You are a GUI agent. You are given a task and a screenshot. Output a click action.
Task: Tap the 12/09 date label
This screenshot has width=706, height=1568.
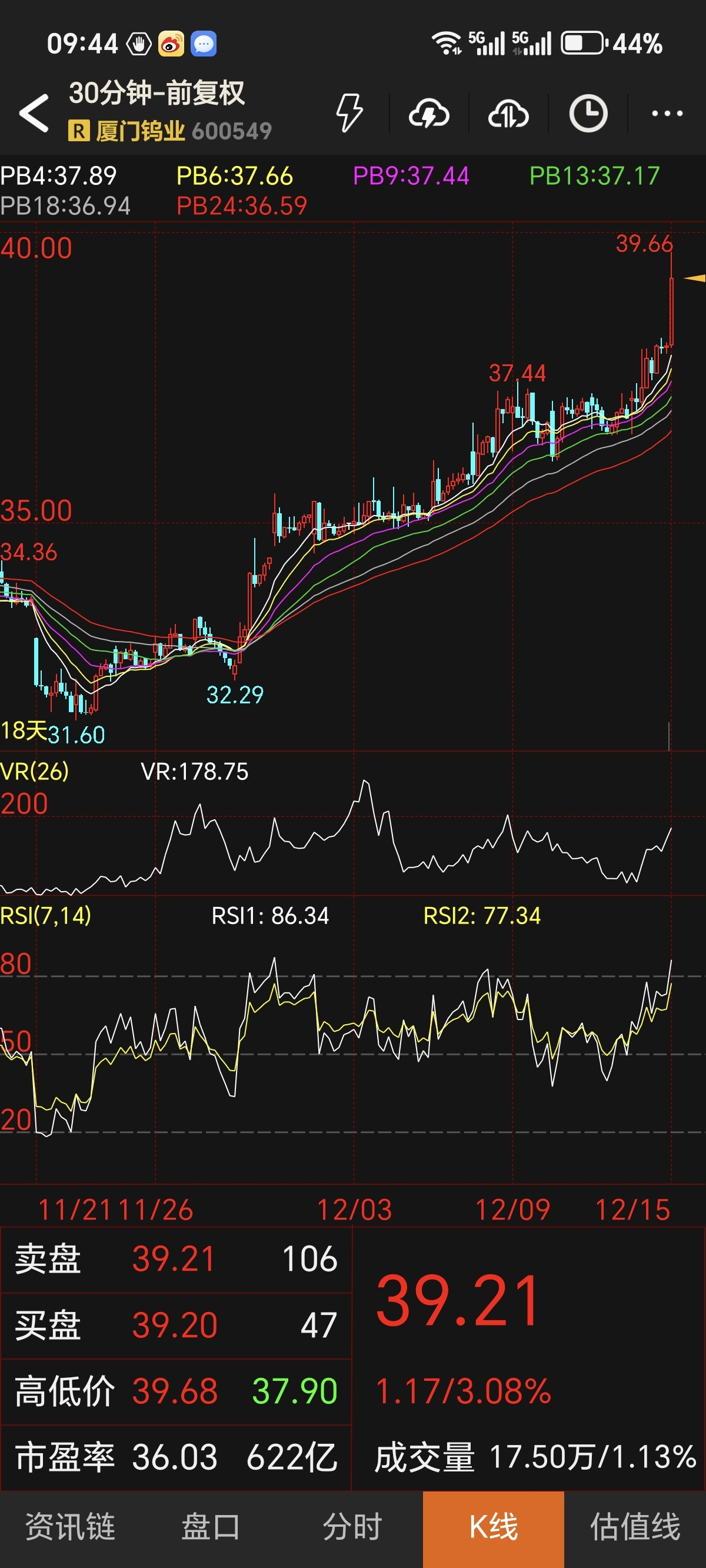[x=512, y=1210]
